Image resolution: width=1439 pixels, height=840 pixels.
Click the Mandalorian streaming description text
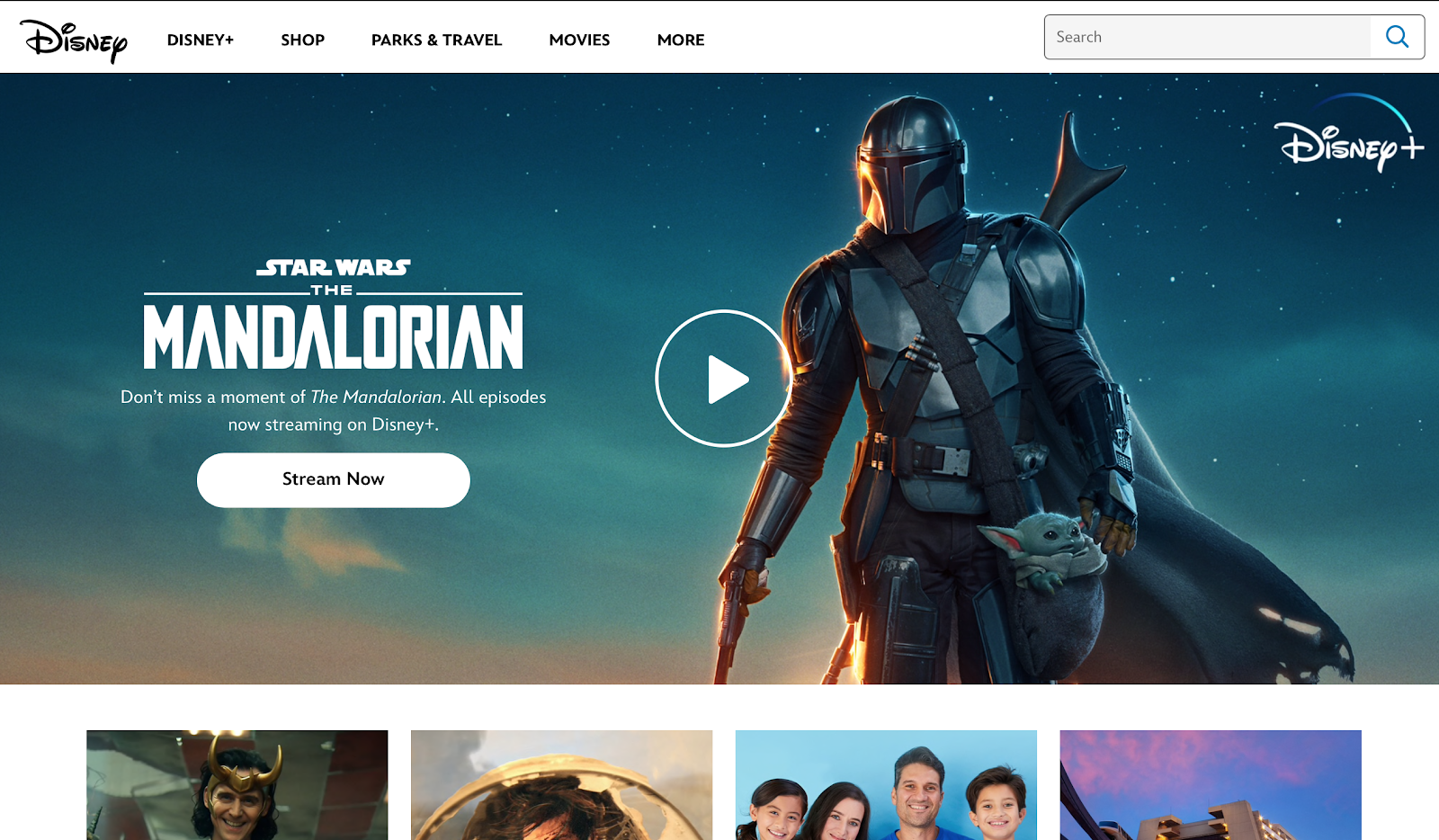pos(334,410)
